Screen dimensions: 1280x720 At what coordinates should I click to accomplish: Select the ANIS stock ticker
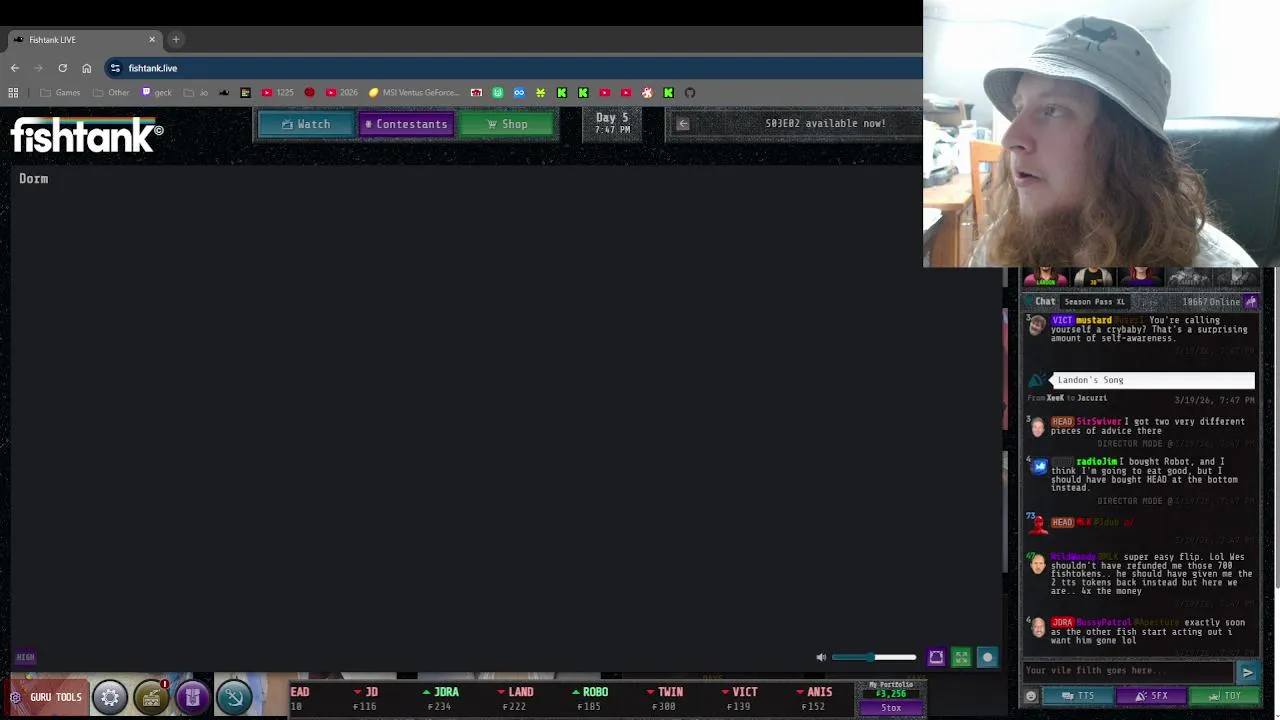pos(814,698)
